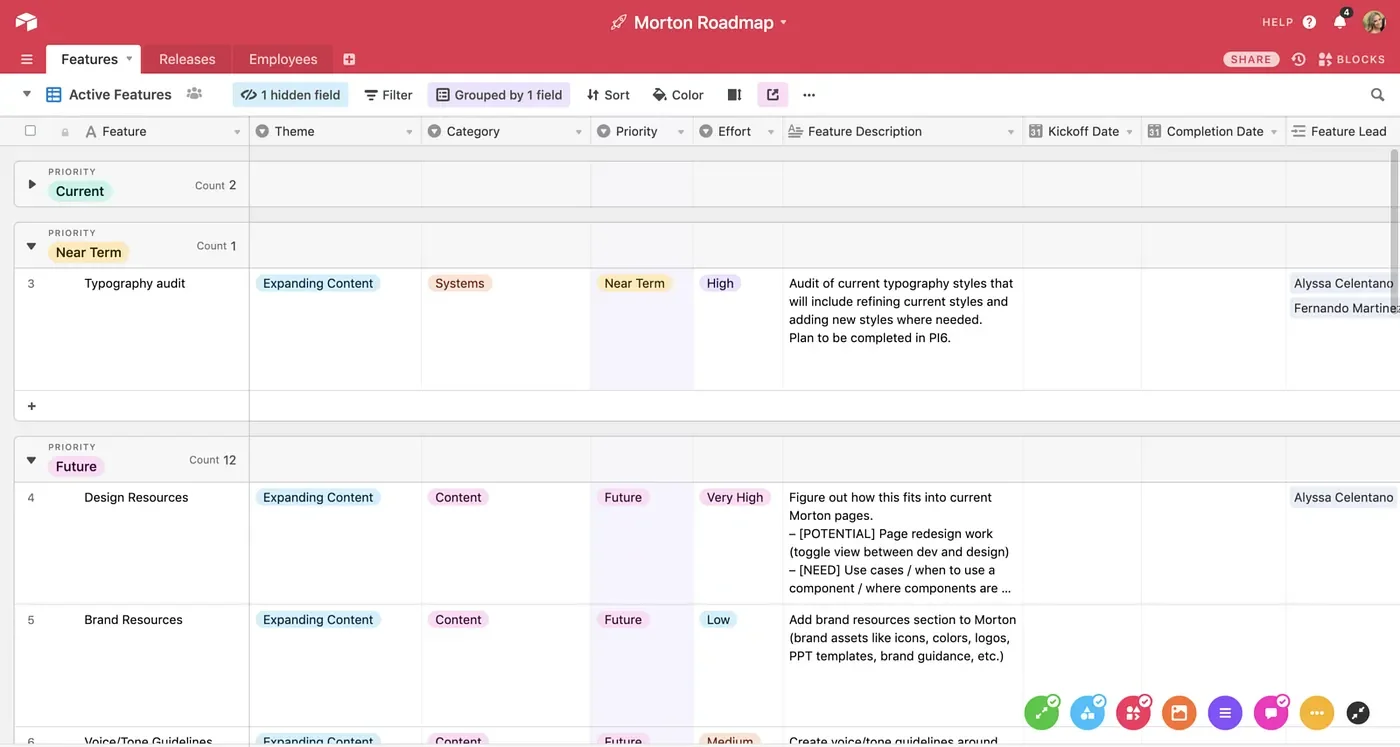Click Low effort tag in Brand Resources row
This screenshot has height=747, width=1400.
click(718, 619)
